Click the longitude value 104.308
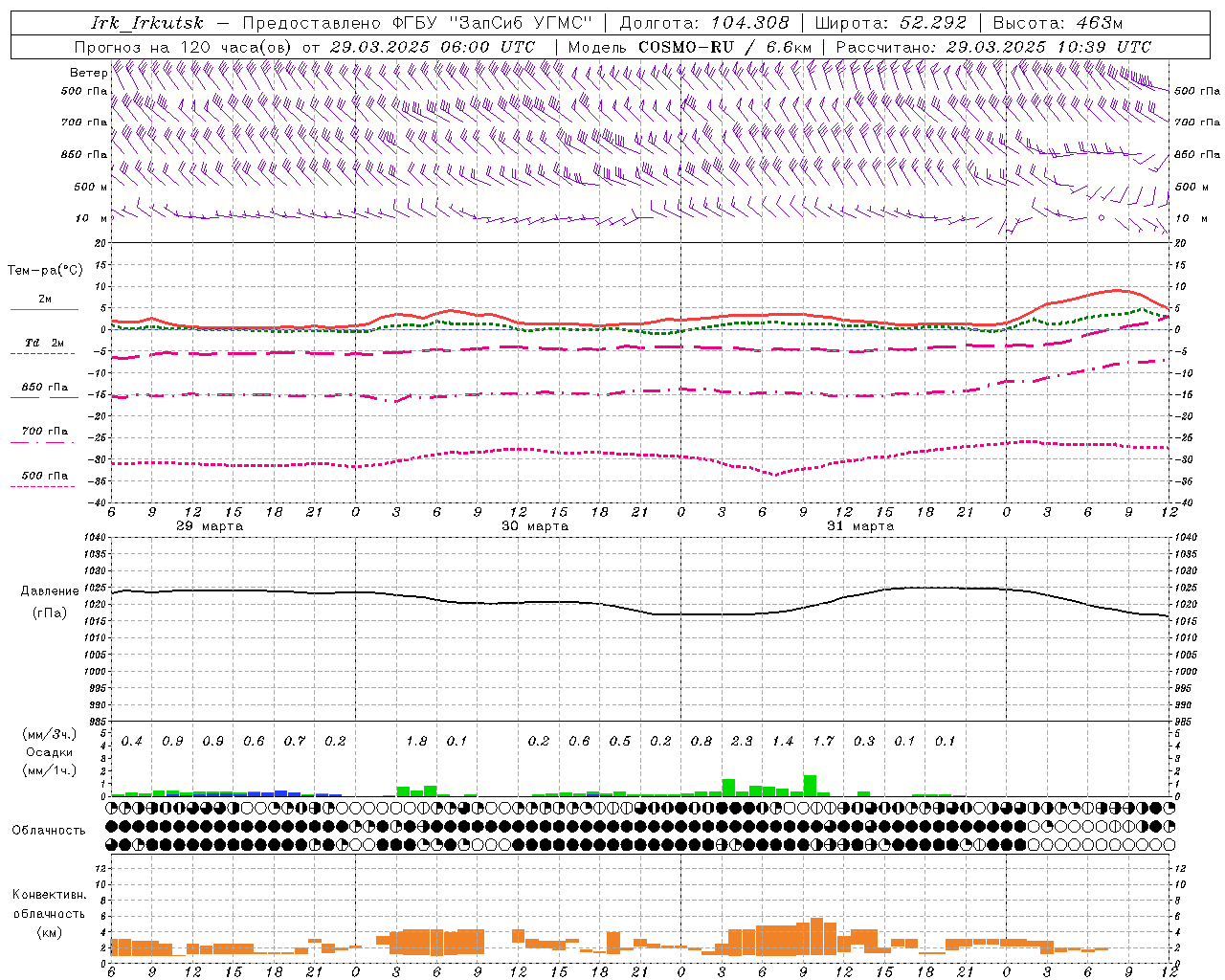Image resolution: width=1225 pixels, height=980 pixels. (x=749, y=23)
